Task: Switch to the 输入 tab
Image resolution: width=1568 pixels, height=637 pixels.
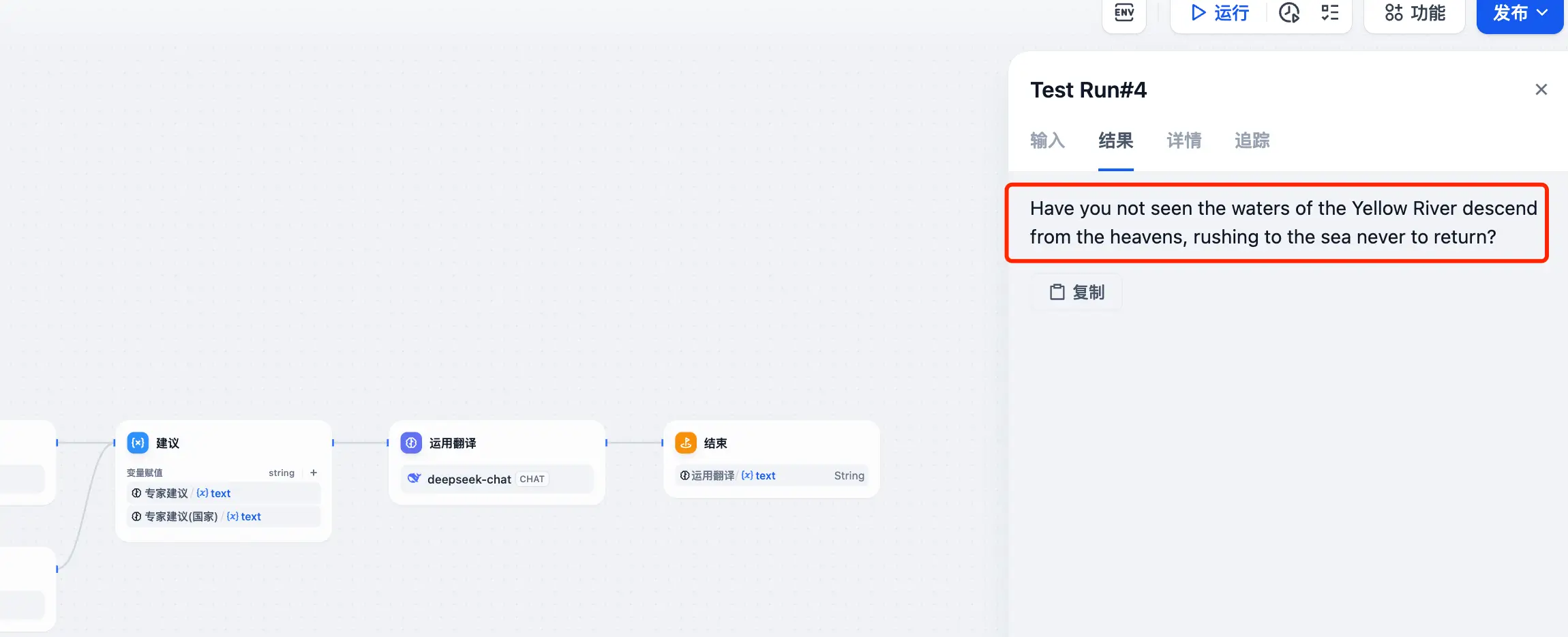Action: pos(1047,140)
